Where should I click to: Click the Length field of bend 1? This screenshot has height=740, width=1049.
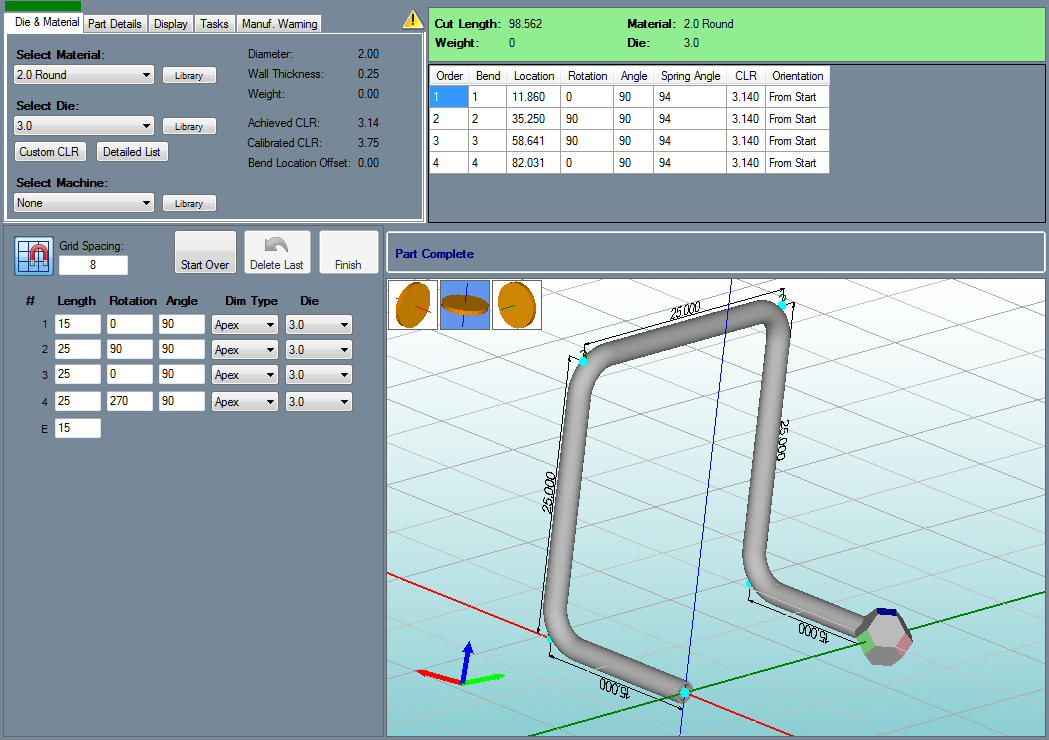(x=78, y=325)
